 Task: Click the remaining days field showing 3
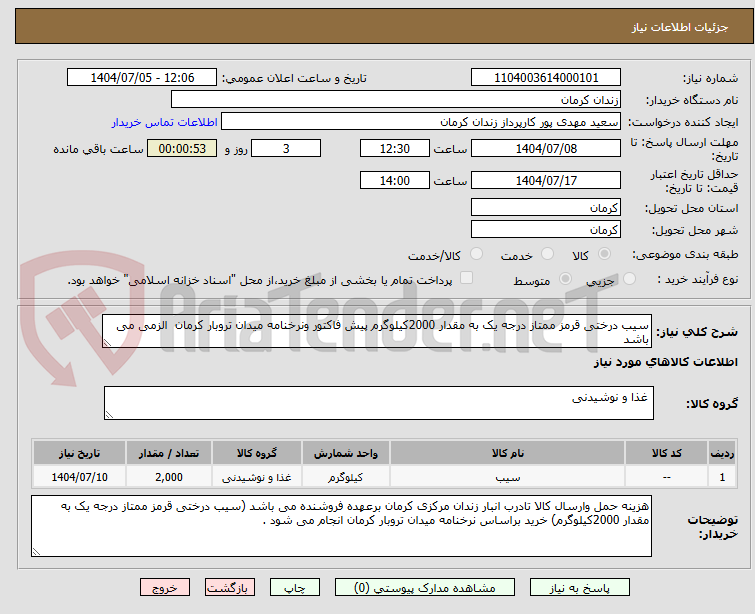coord(286,148)
